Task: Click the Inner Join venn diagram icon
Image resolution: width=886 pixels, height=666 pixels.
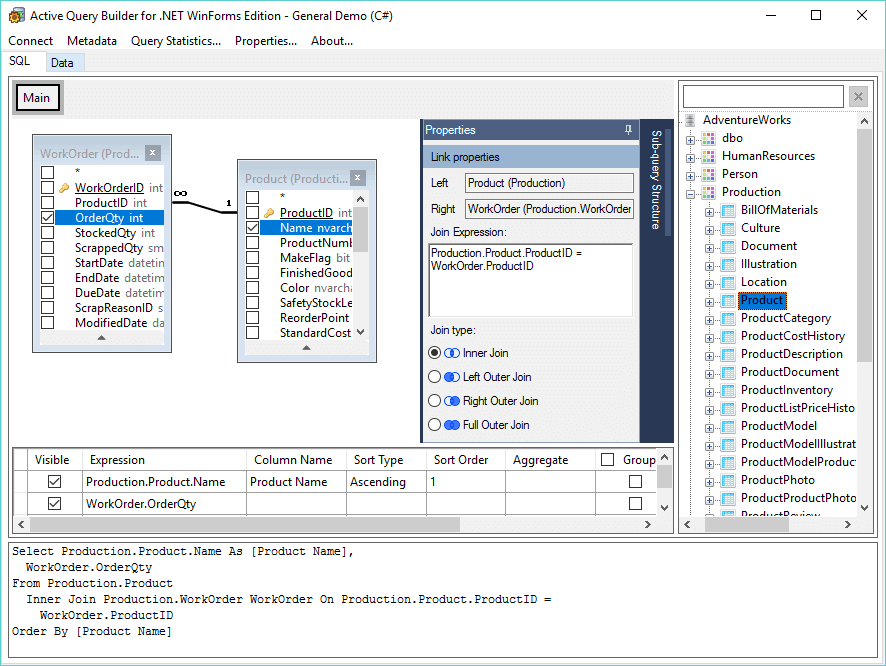Action: [x=451, y=353]
